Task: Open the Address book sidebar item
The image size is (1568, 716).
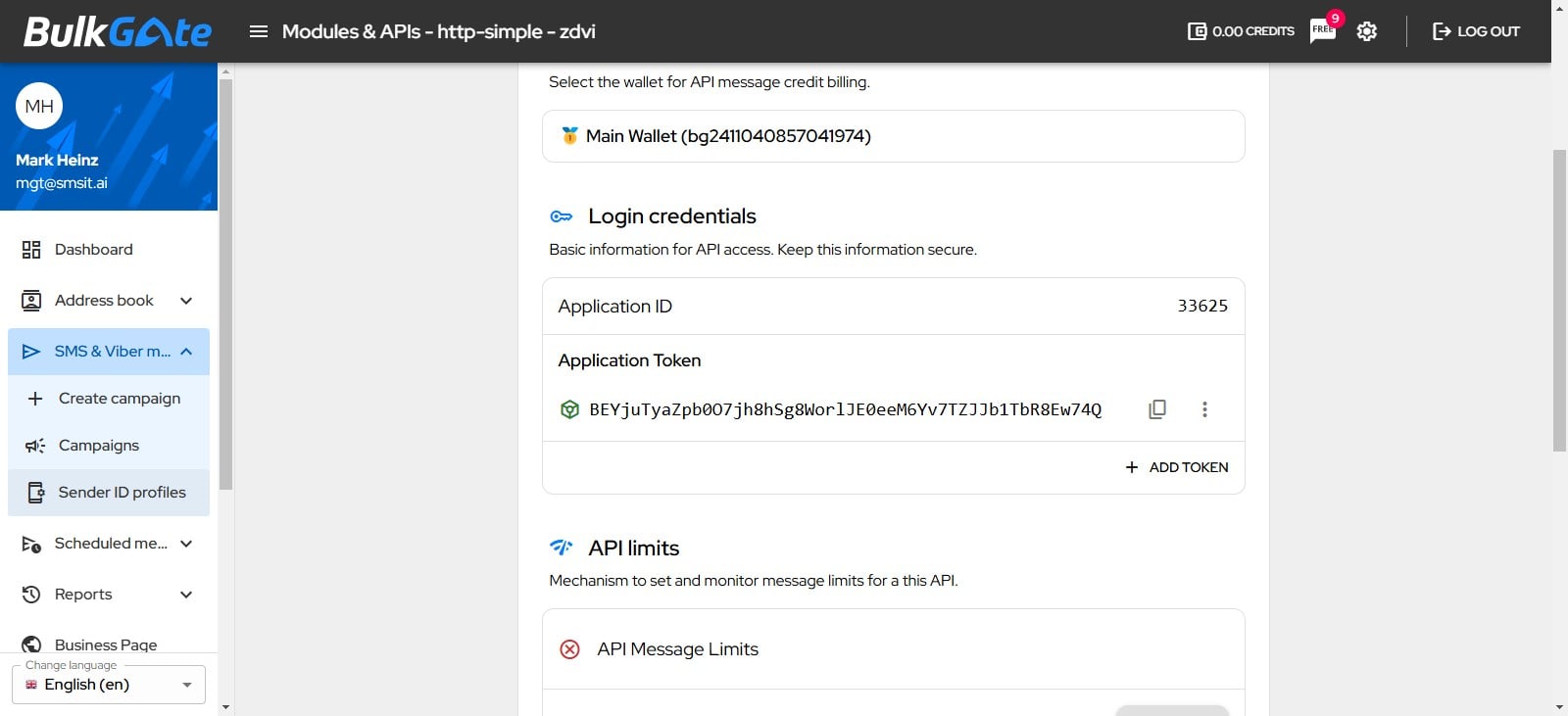Action: click(109, 301)
